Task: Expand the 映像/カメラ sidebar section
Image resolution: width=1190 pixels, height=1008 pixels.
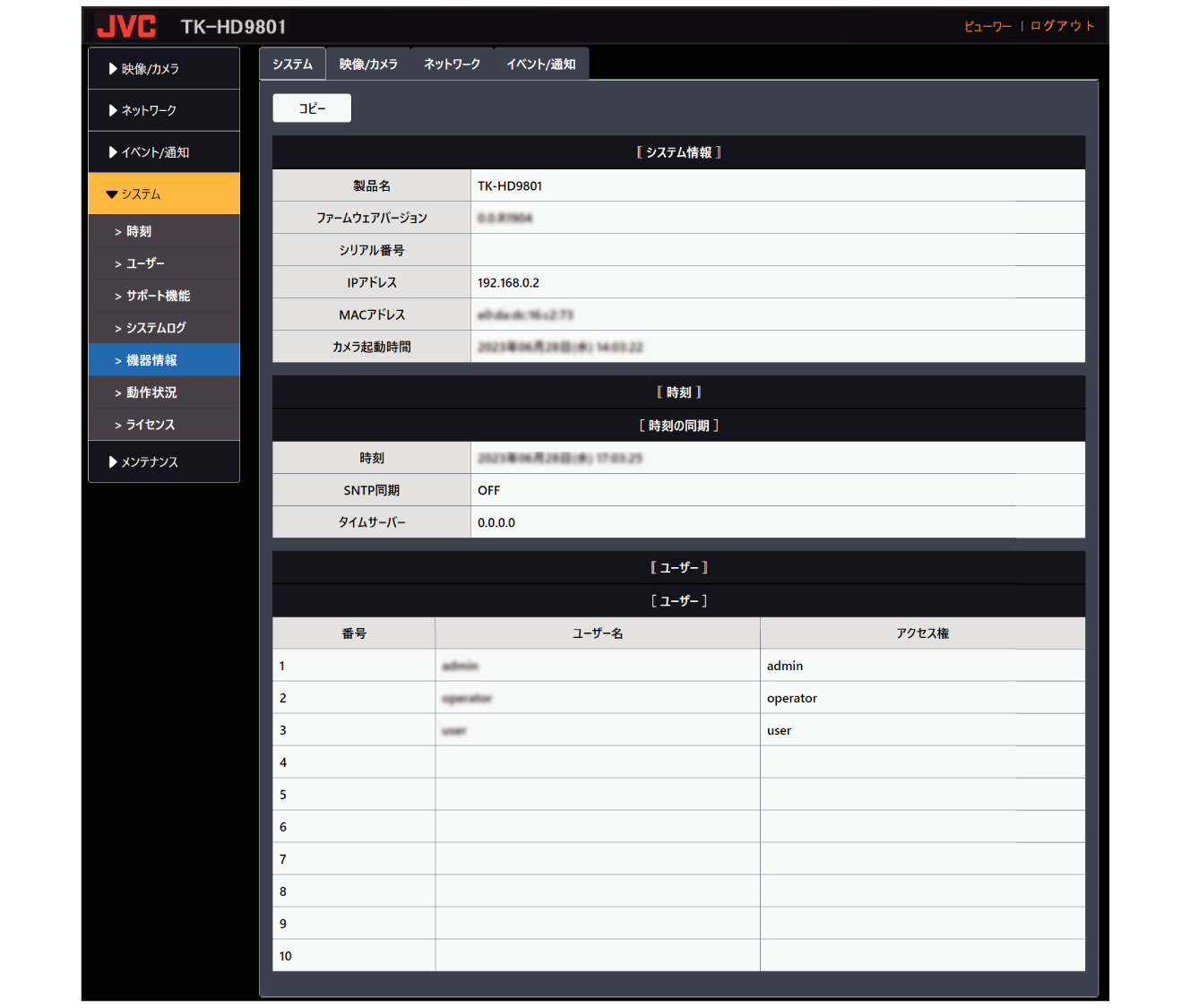Action: 164,69
